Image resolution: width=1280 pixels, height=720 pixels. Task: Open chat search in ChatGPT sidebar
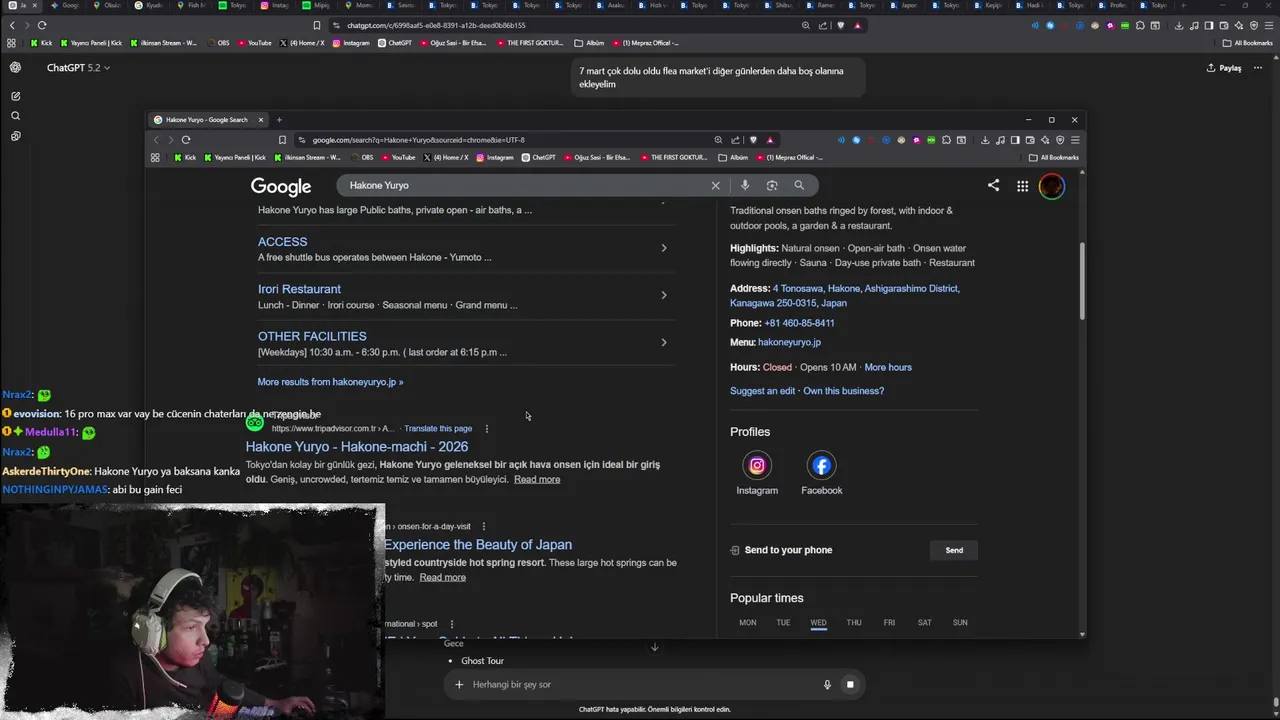pos(15,116)
